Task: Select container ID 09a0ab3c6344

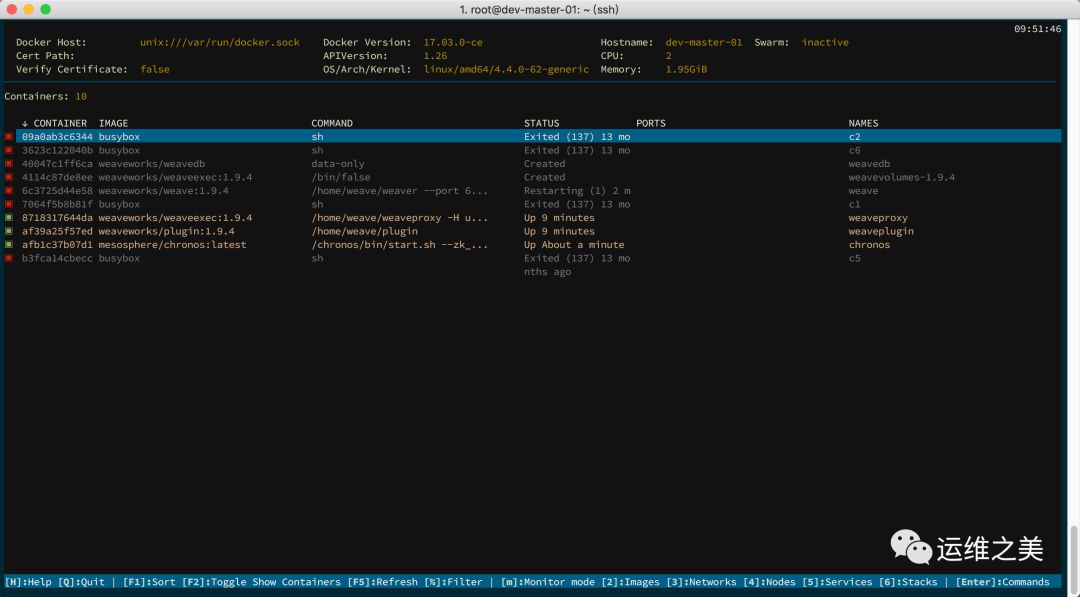Action: click(x=57, y=137)
